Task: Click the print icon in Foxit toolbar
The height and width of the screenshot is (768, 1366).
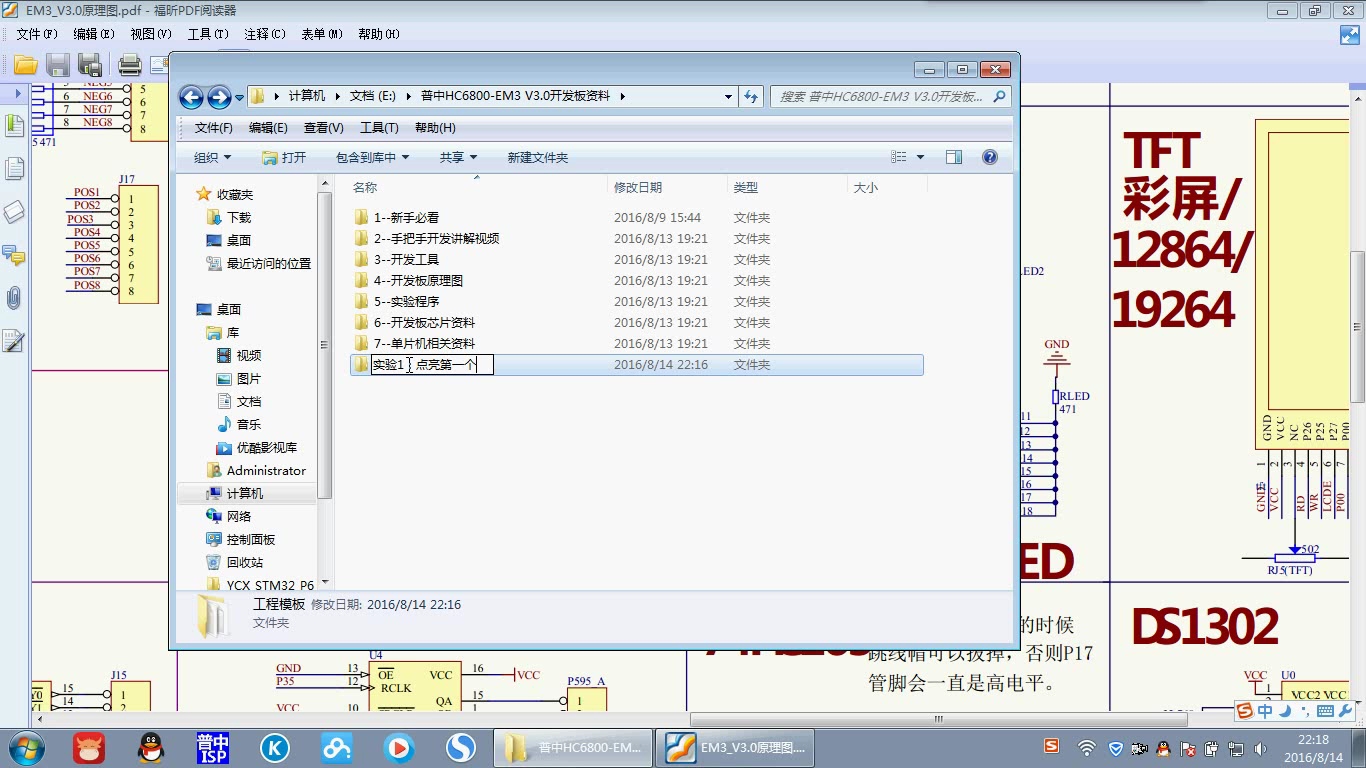Action: pos(130,63)
